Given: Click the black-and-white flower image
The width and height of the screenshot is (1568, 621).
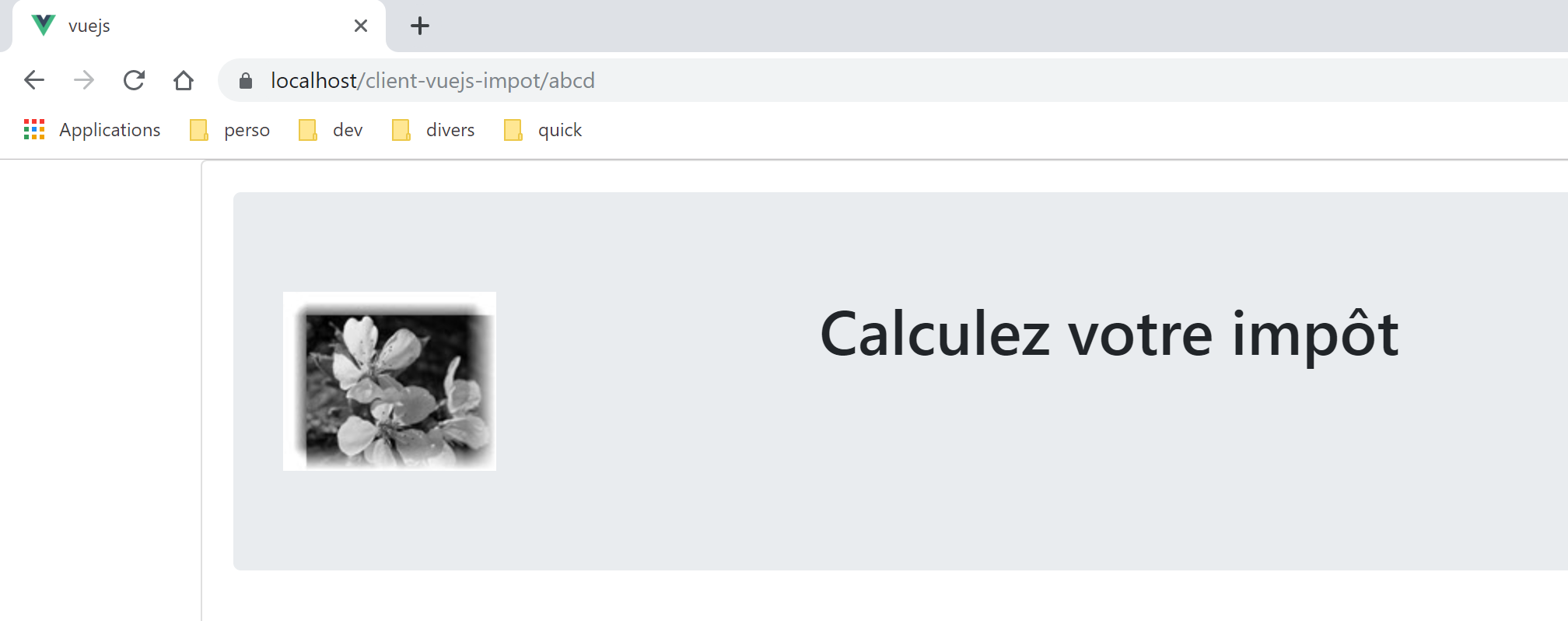Looking at the screenshot, I should (390, 381).
